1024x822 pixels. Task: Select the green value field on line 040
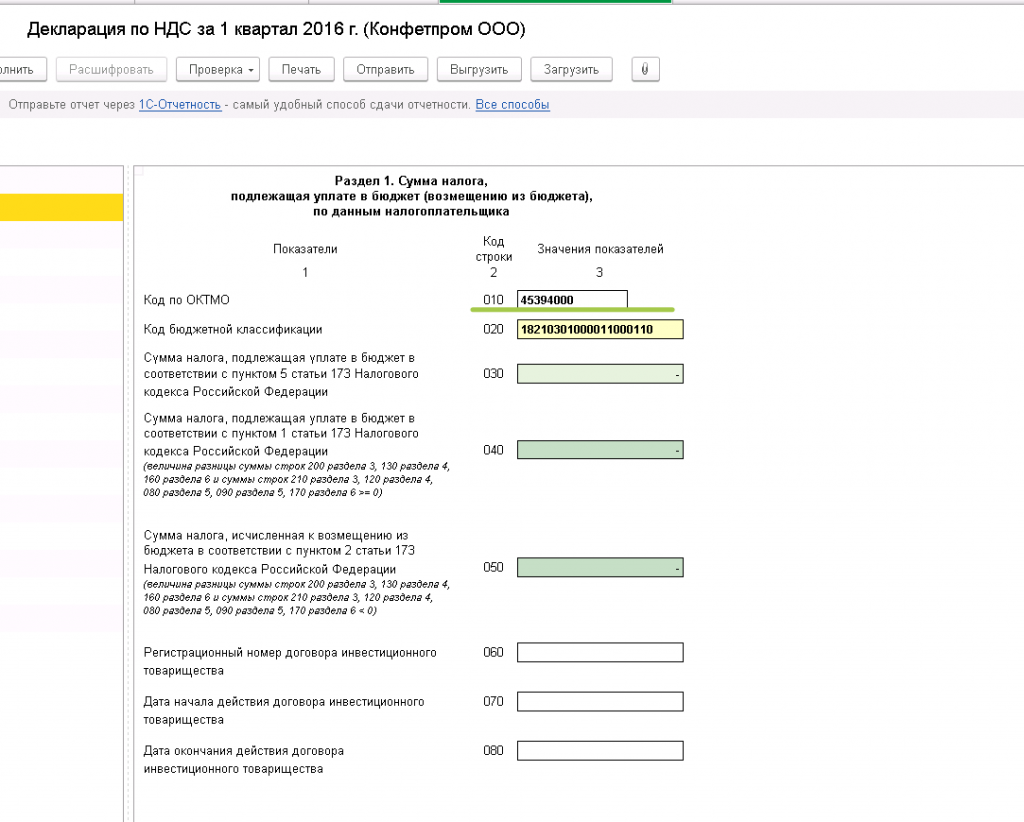pyautogui.click(x=600, y=450)
